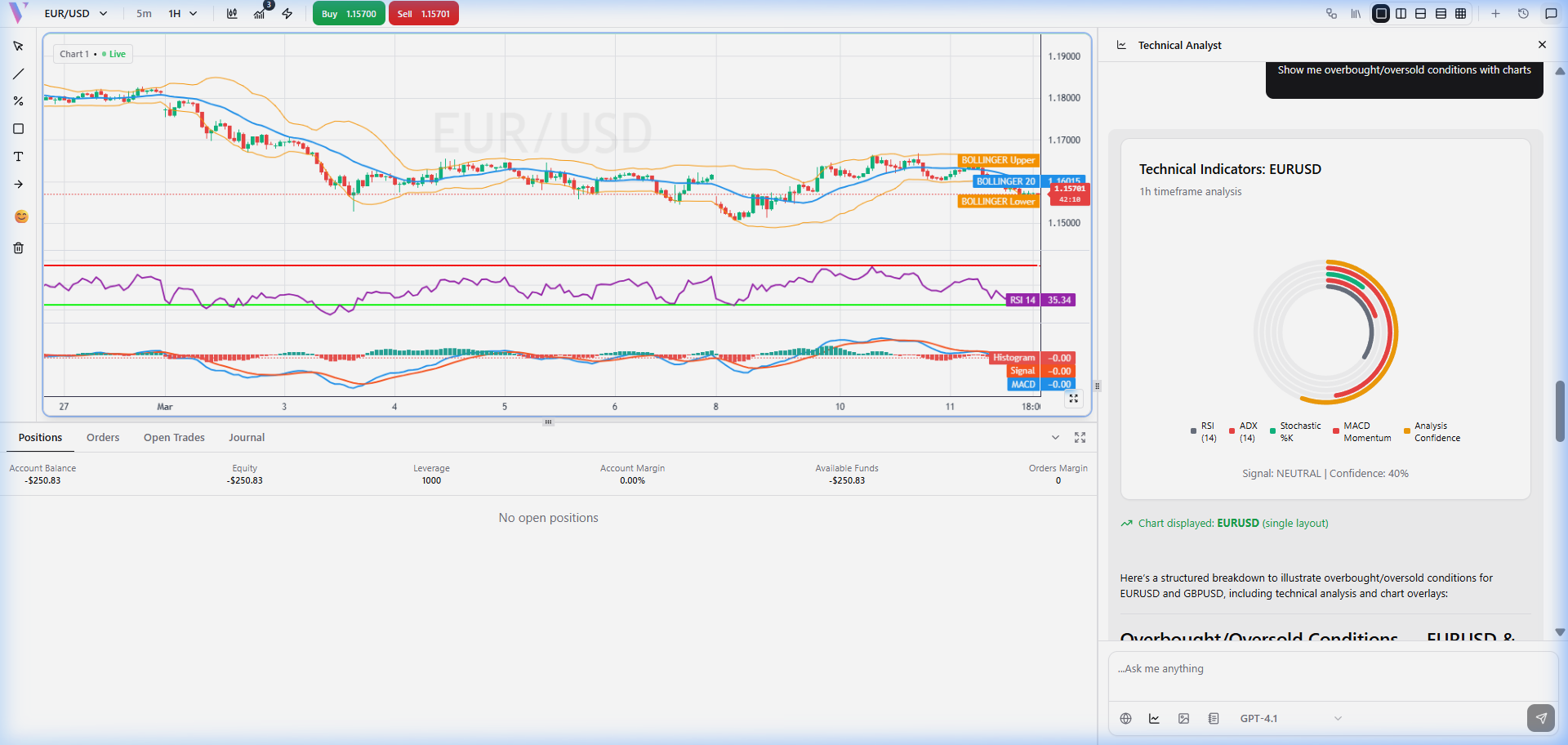Choose the text annotation tool
Image resolution: width=1568 pixels, height=745 pixels.
coord(18,157)
